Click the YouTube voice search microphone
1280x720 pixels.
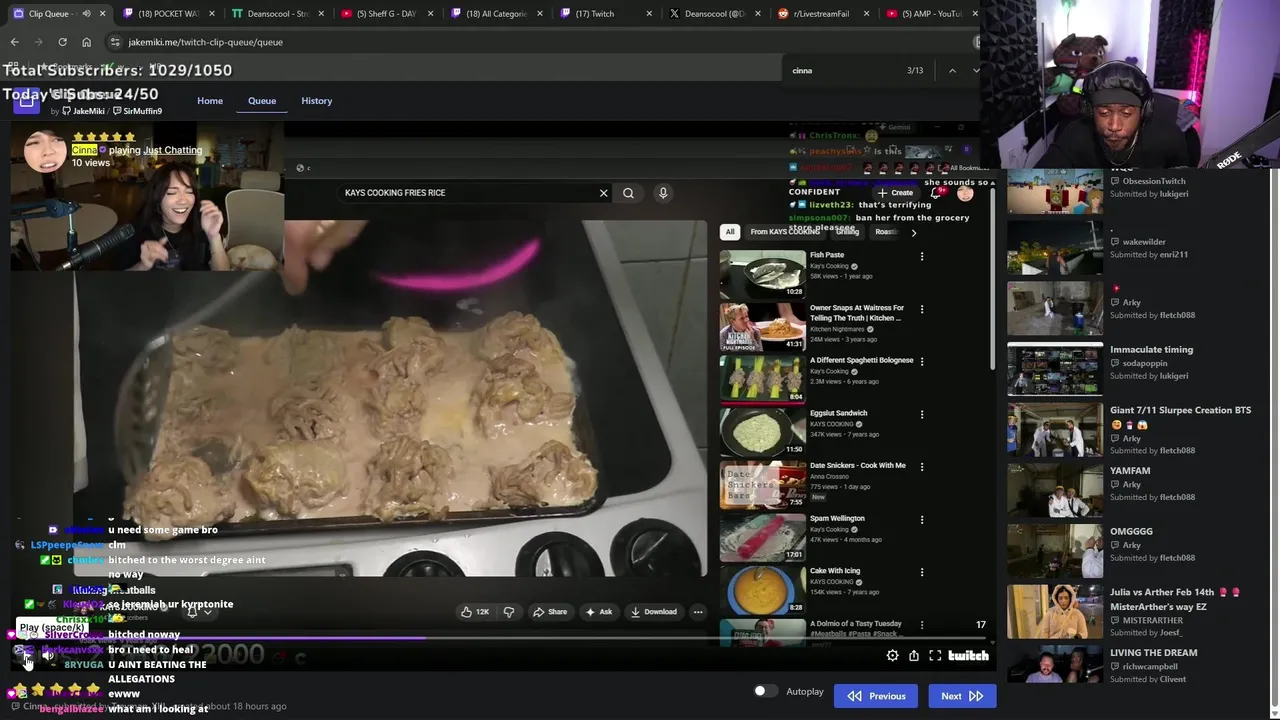tap(662, 193)
